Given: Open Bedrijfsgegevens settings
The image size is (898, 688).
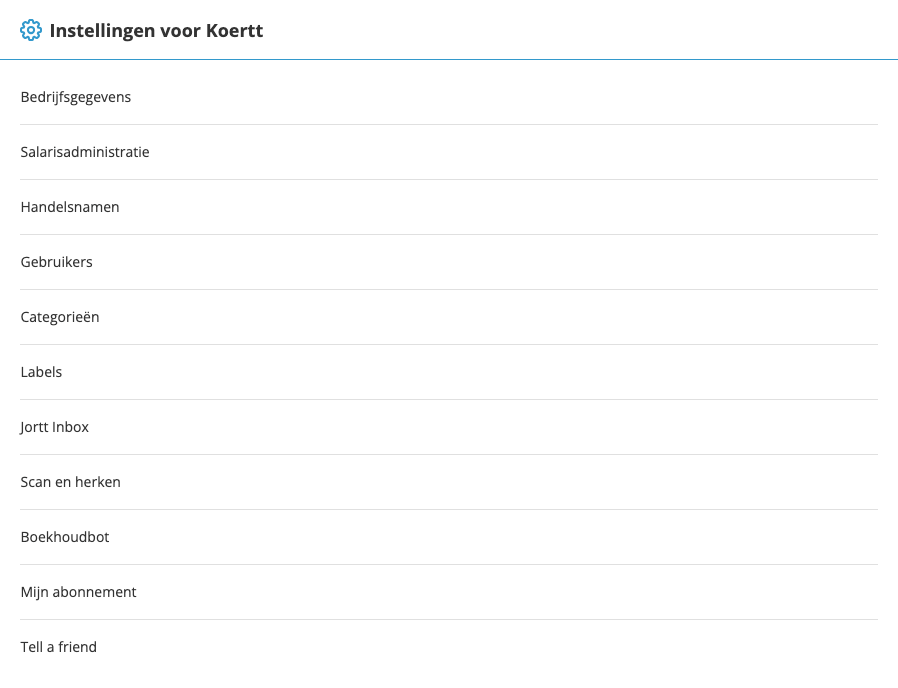Looking at the screenshot, I should point(76,97).
